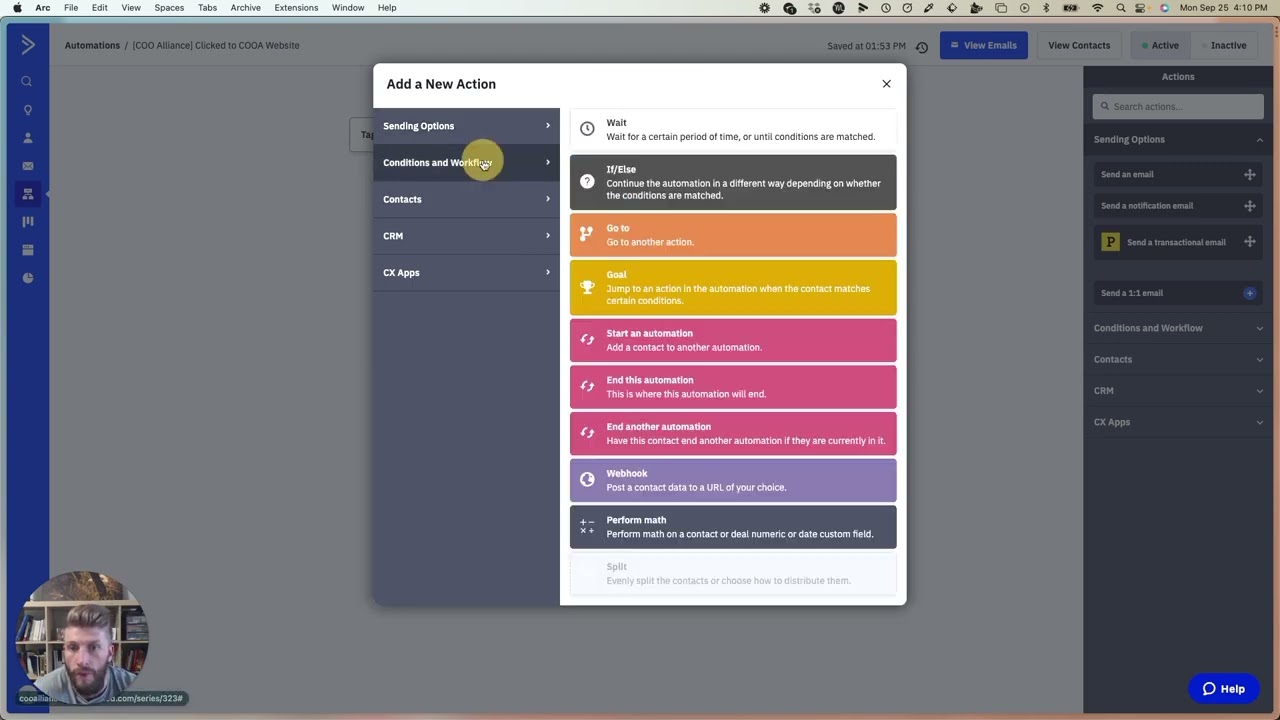This screenshot has width=1280, height=720.
Task: Click the clock icon on the Wait action
Action: click(587, 129)
